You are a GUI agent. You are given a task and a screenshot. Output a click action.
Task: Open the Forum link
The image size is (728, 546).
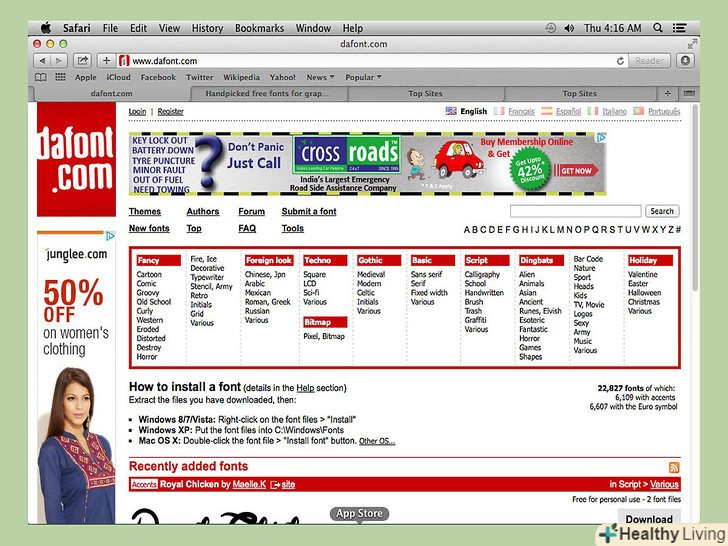(252, 212)
